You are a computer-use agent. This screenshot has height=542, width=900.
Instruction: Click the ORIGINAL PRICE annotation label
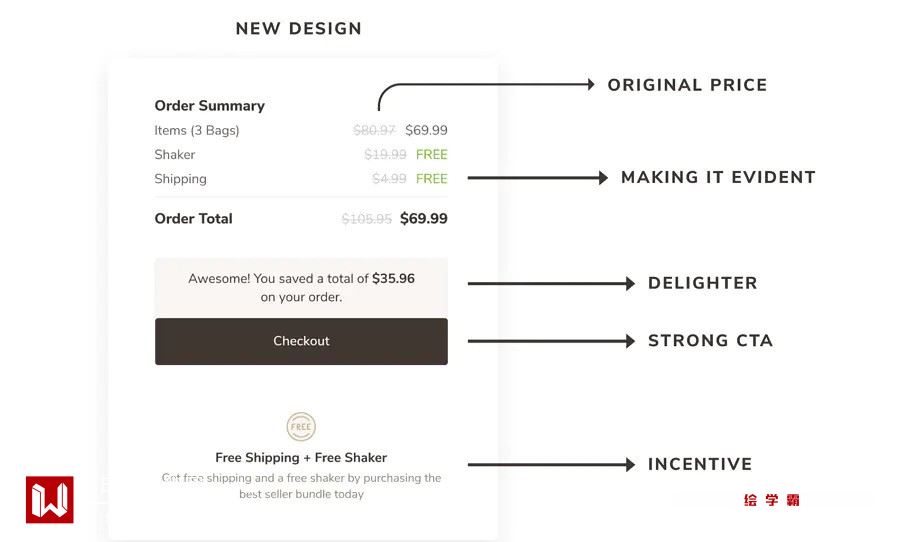coord(687,86)
